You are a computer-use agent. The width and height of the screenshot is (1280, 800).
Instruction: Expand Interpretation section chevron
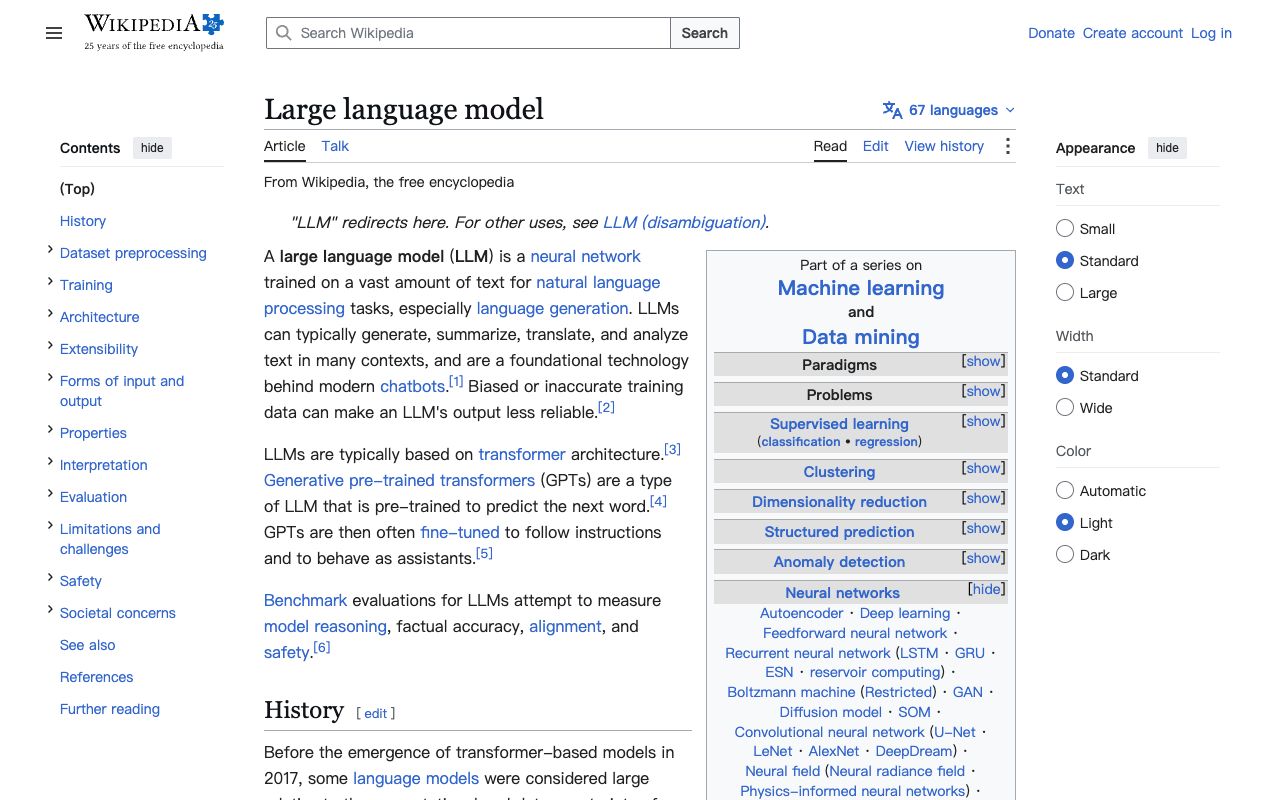click(x=50, y=463)
